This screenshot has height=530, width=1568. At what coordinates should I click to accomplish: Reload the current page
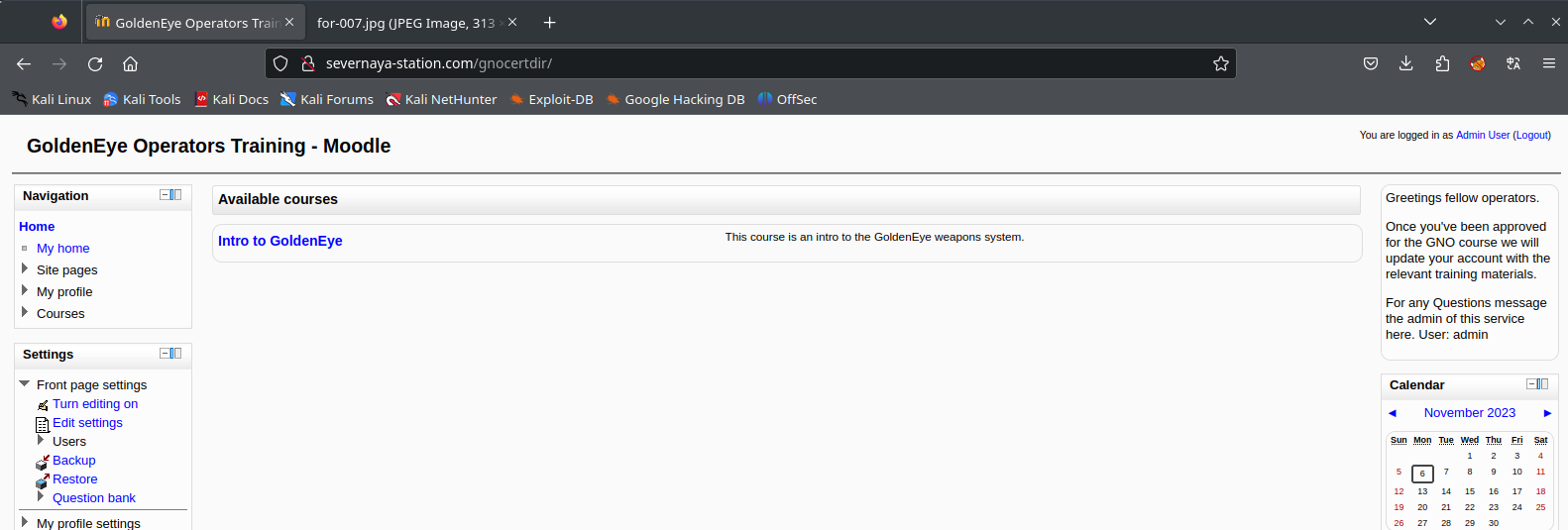[x=95, y=63]
